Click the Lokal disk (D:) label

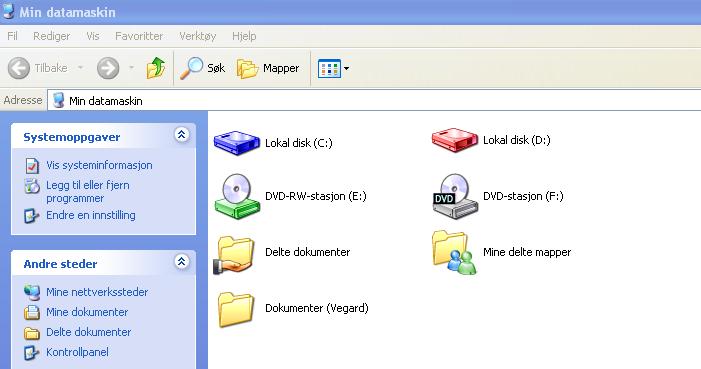tap(517, 140)
